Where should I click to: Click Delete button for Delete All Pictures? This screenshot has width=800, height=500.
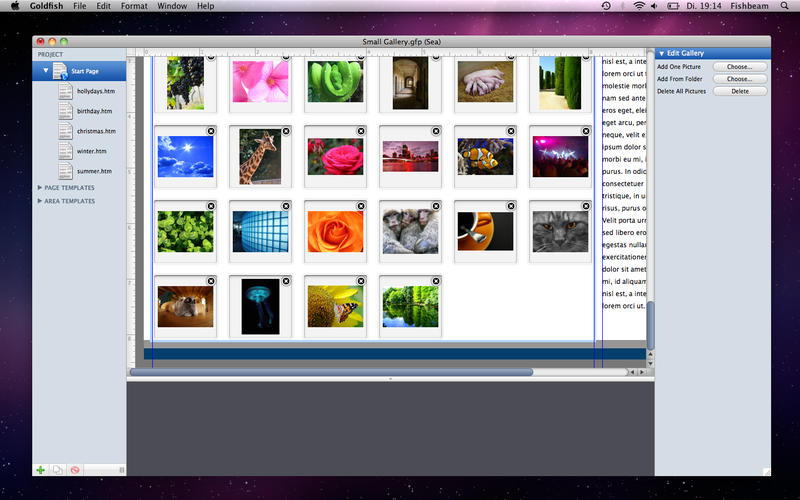click(x=739, y=91)
